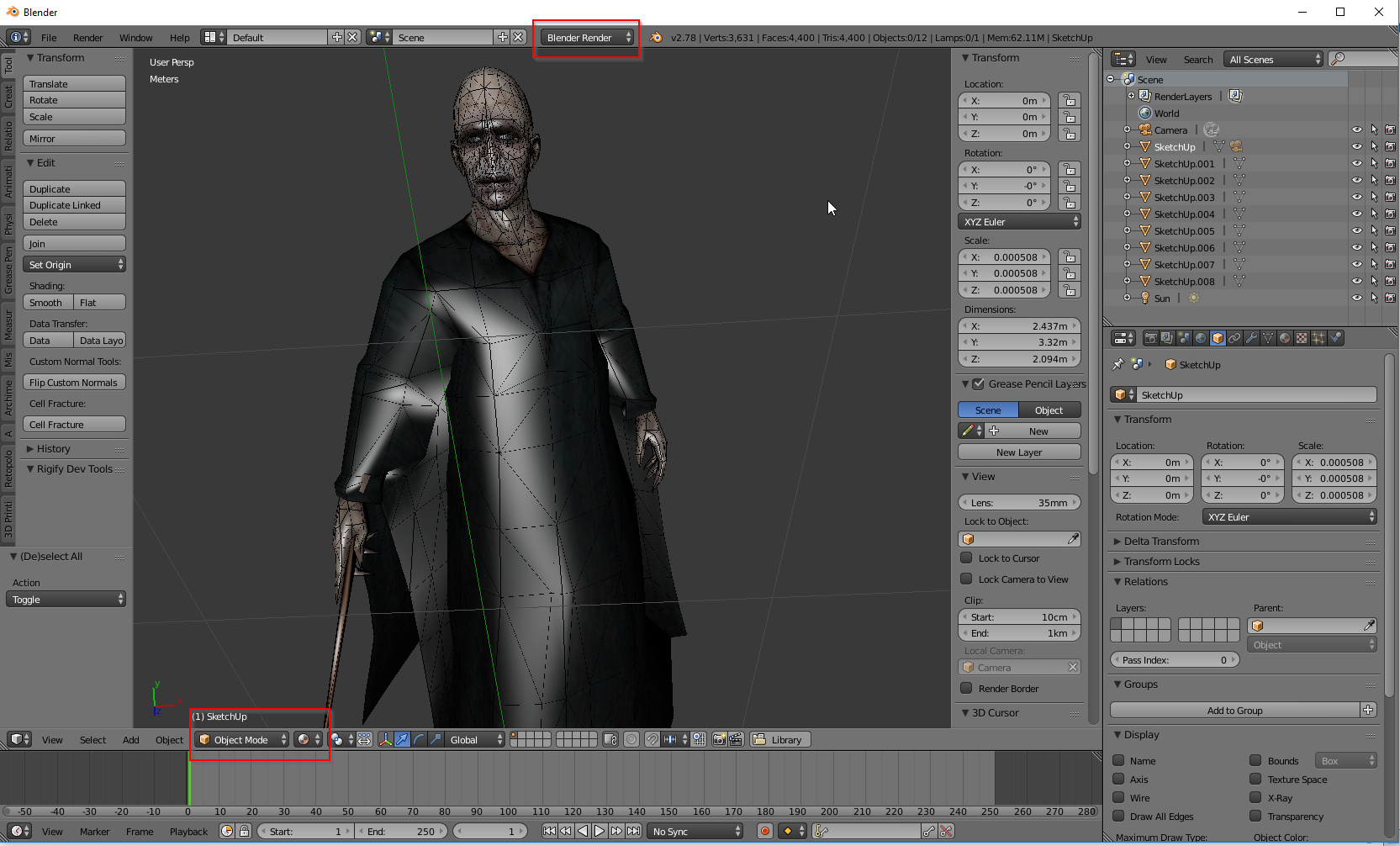Click the snap magnet icon in 3D header
This screenshot has width=1400, height=846.
point(652,739)
